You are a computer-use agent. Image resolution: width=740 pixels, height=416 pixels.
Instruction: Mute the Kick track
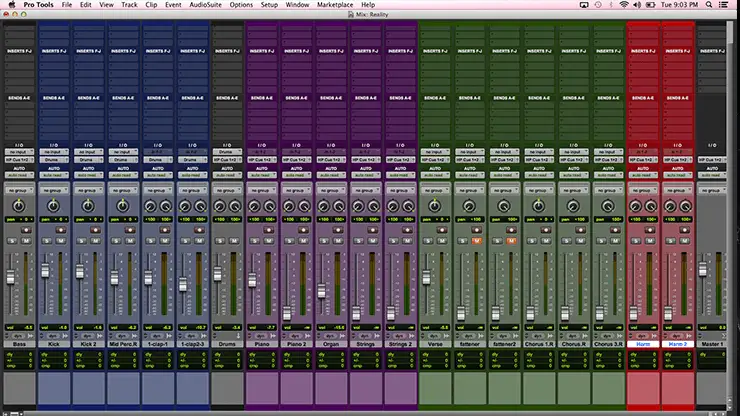[x=63, y=241]
